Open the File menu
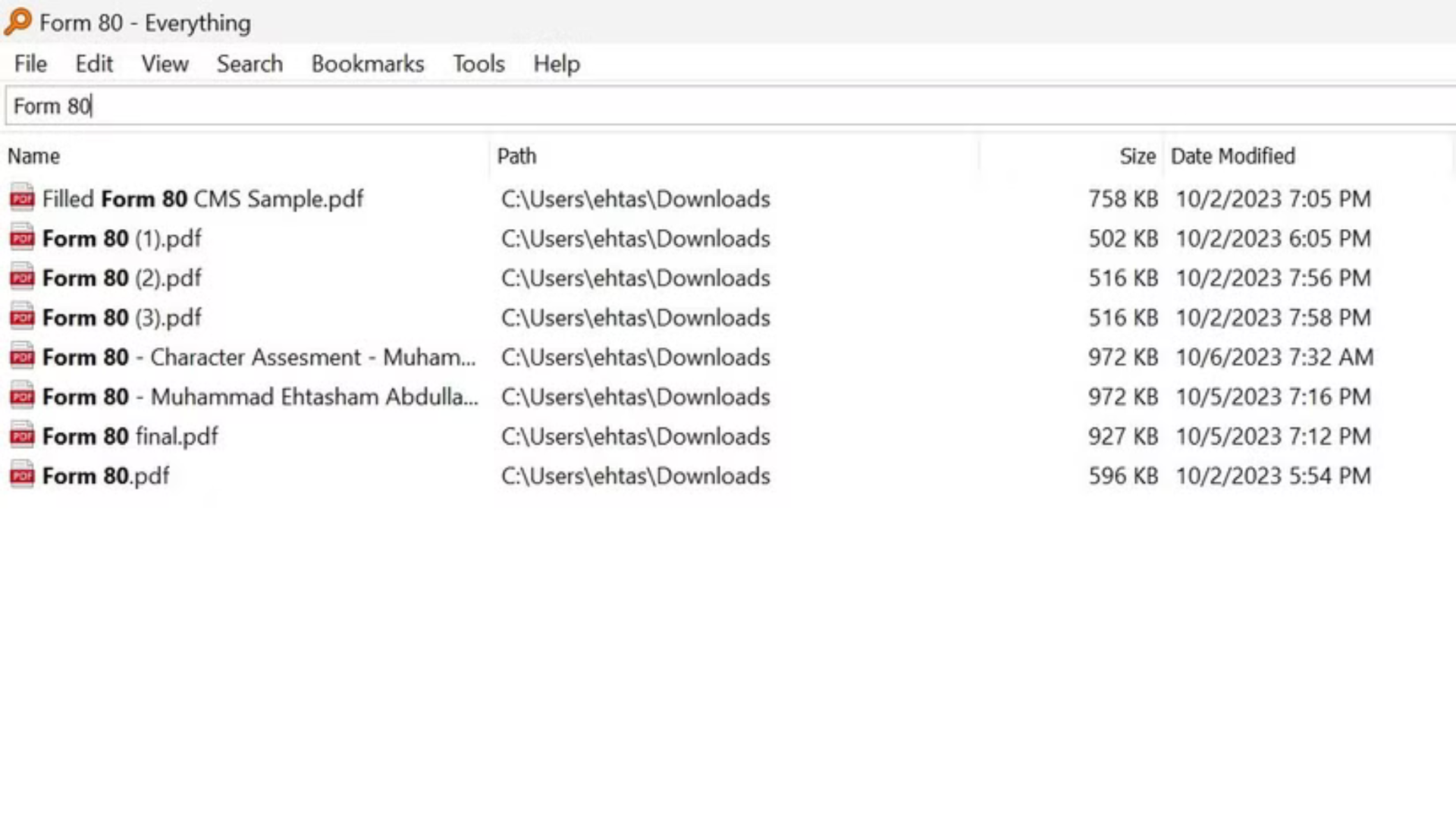The image size is (1456, 819). click(x=30, y=64)
